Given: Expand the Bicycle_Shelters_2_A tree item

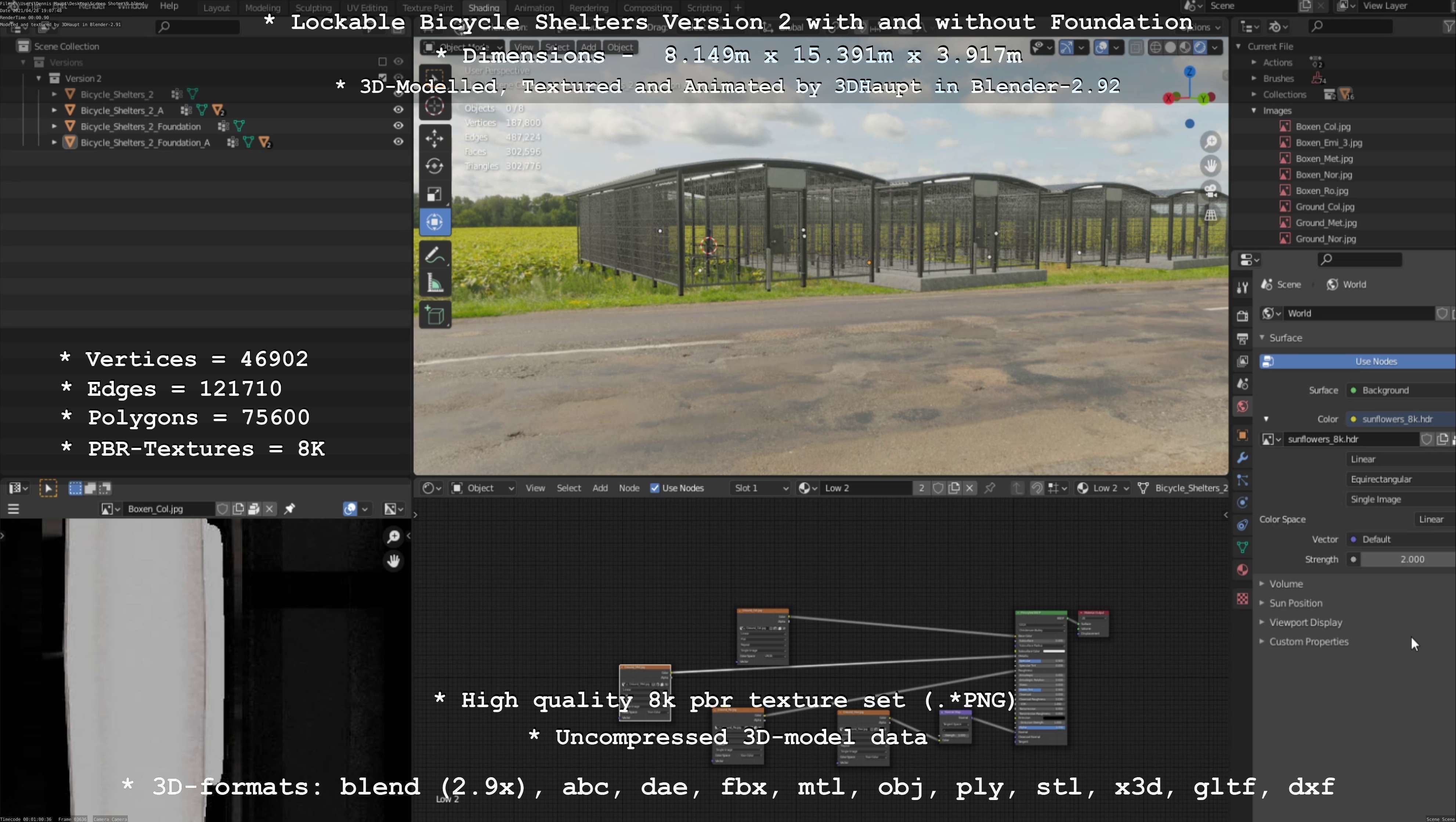Looking at the screenshot, I should 54,110.
